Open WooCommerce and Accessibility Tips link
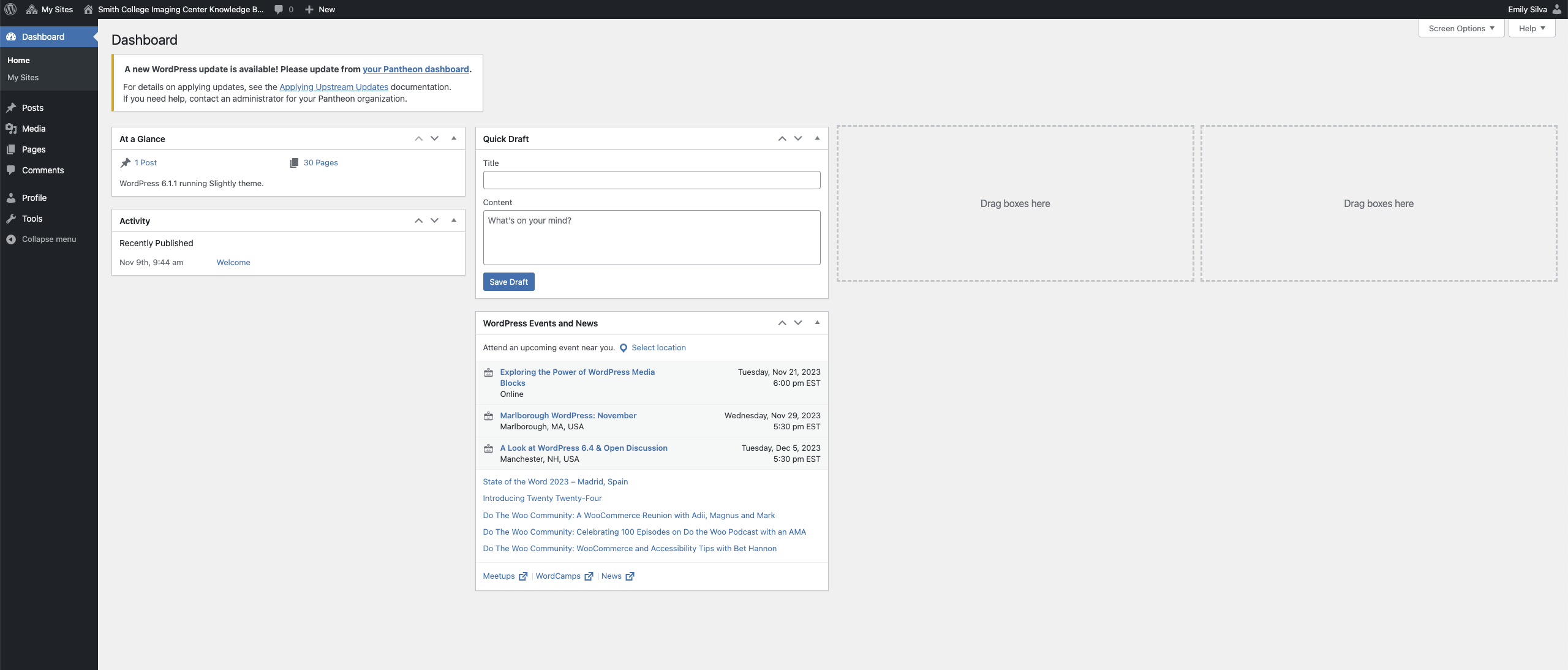This screenshot has width=1568, height=670. pos(630,548)
